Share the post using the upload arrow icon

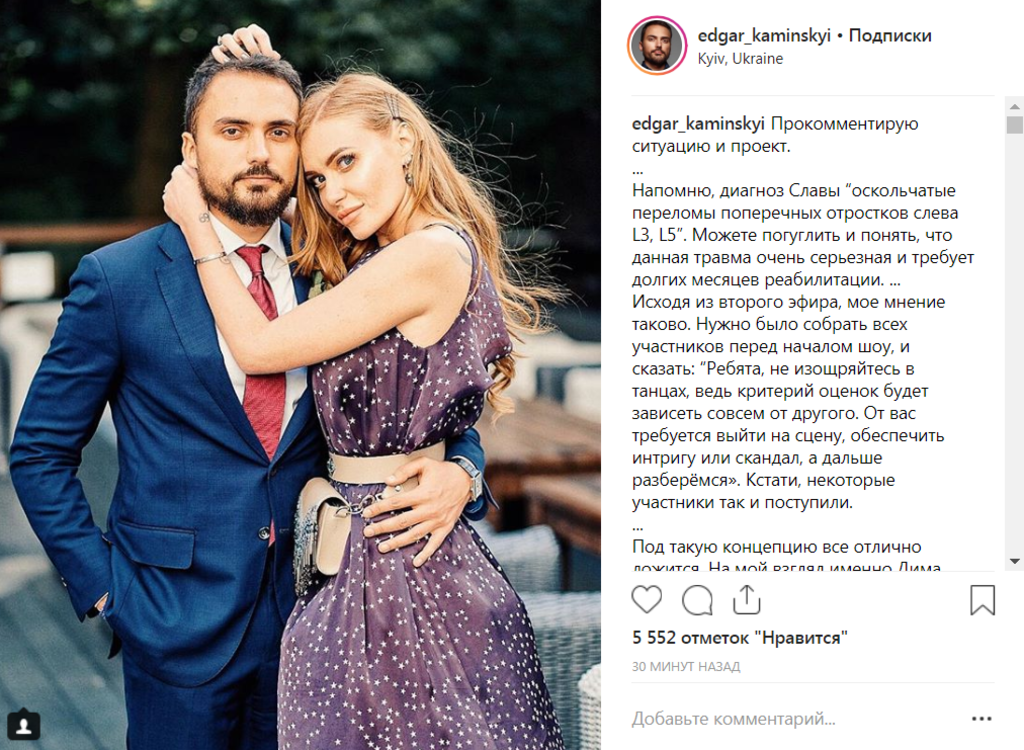coord(746,599)
